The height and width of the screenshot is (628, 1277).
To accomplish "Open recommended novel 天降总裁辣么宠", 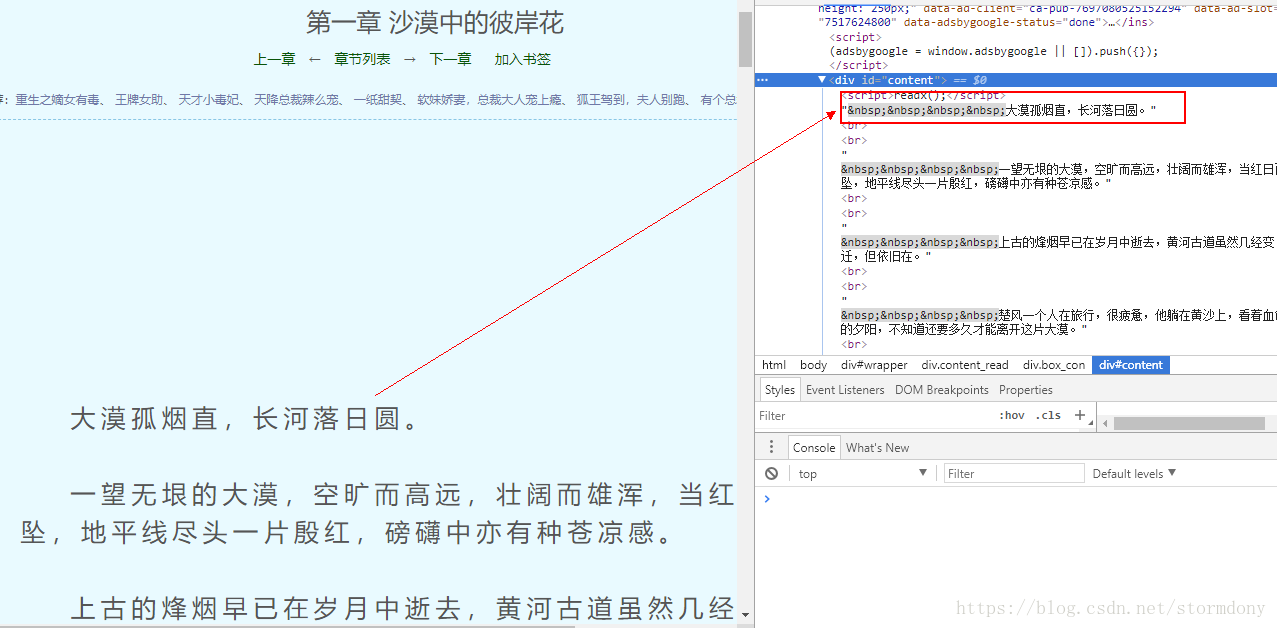I will click(x=297, y=99).
